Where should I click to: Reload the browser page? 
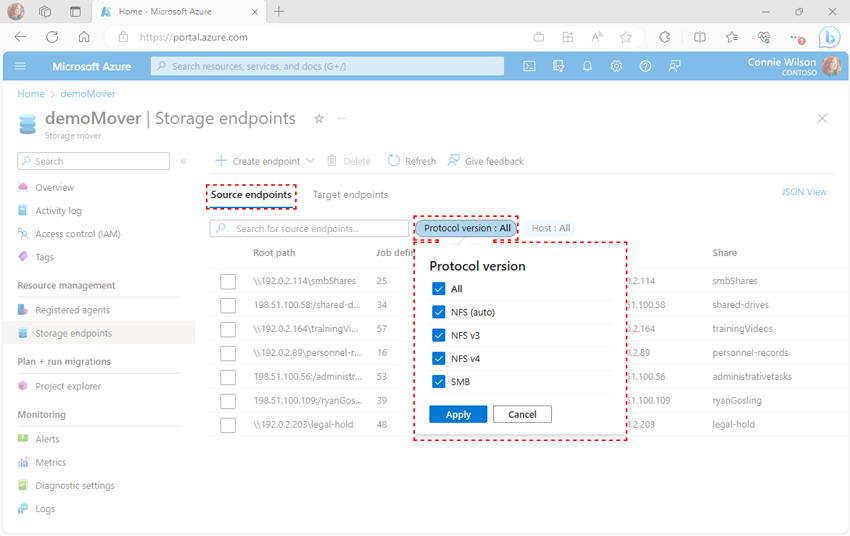click(52, 37)
